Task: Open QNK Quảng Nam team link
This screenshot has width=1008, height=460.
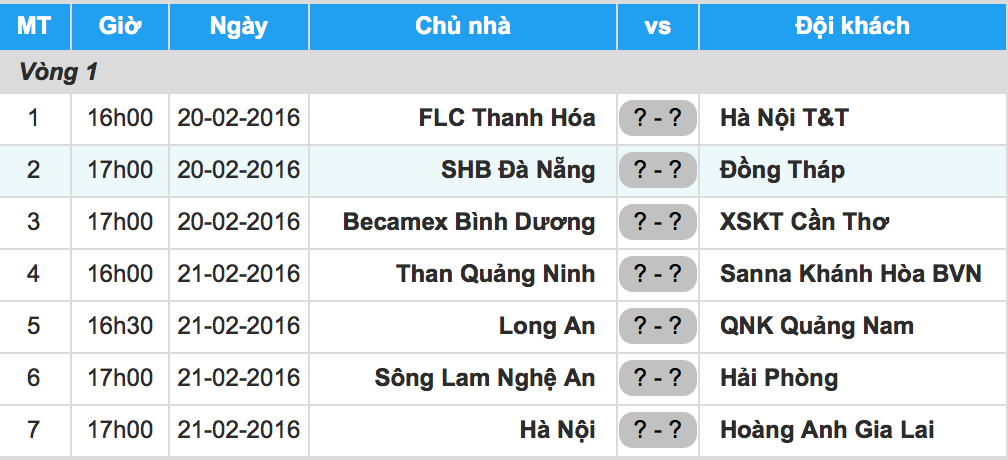Action: pyautogui.click(x=817, y=326)
